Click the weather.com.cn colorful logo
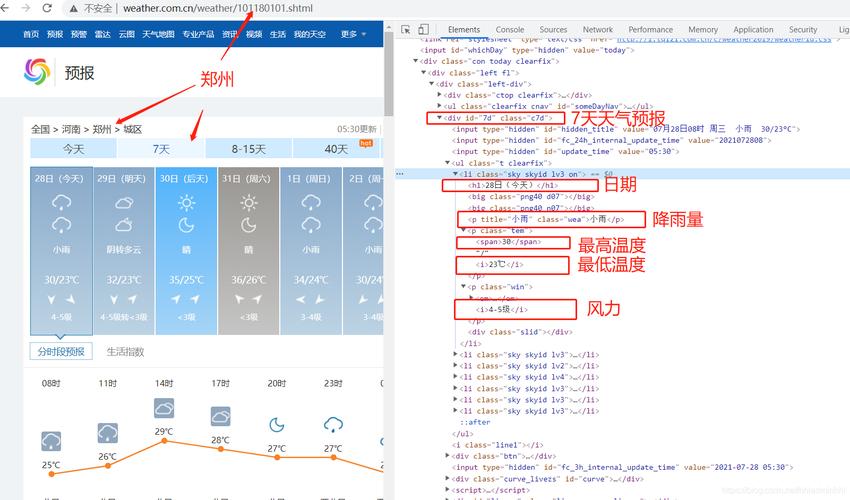The width and height of the screenshot is (850, 500). 37,72
